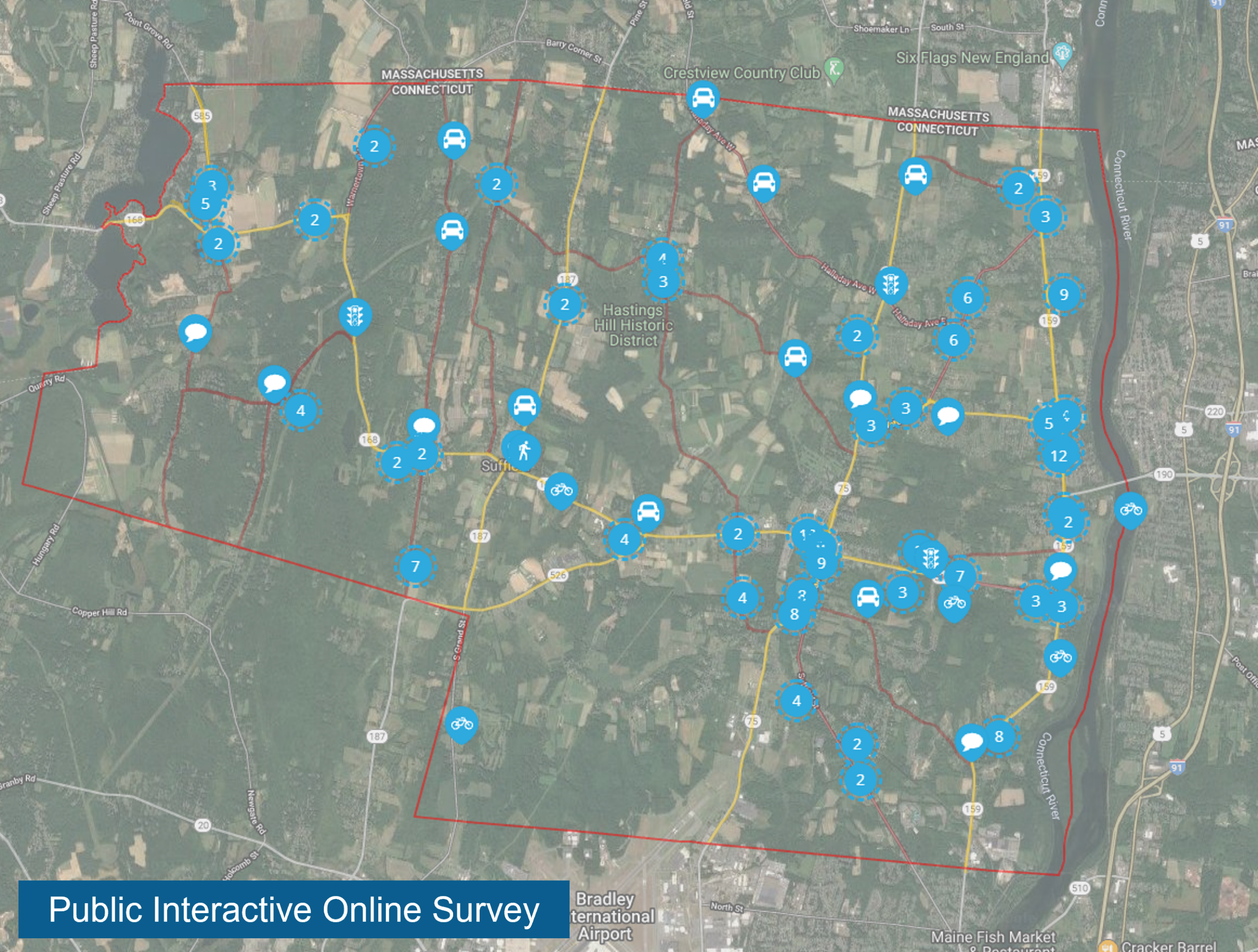
Task: Click the car marker east of Hastings Hill District
Action: [795, 357]
